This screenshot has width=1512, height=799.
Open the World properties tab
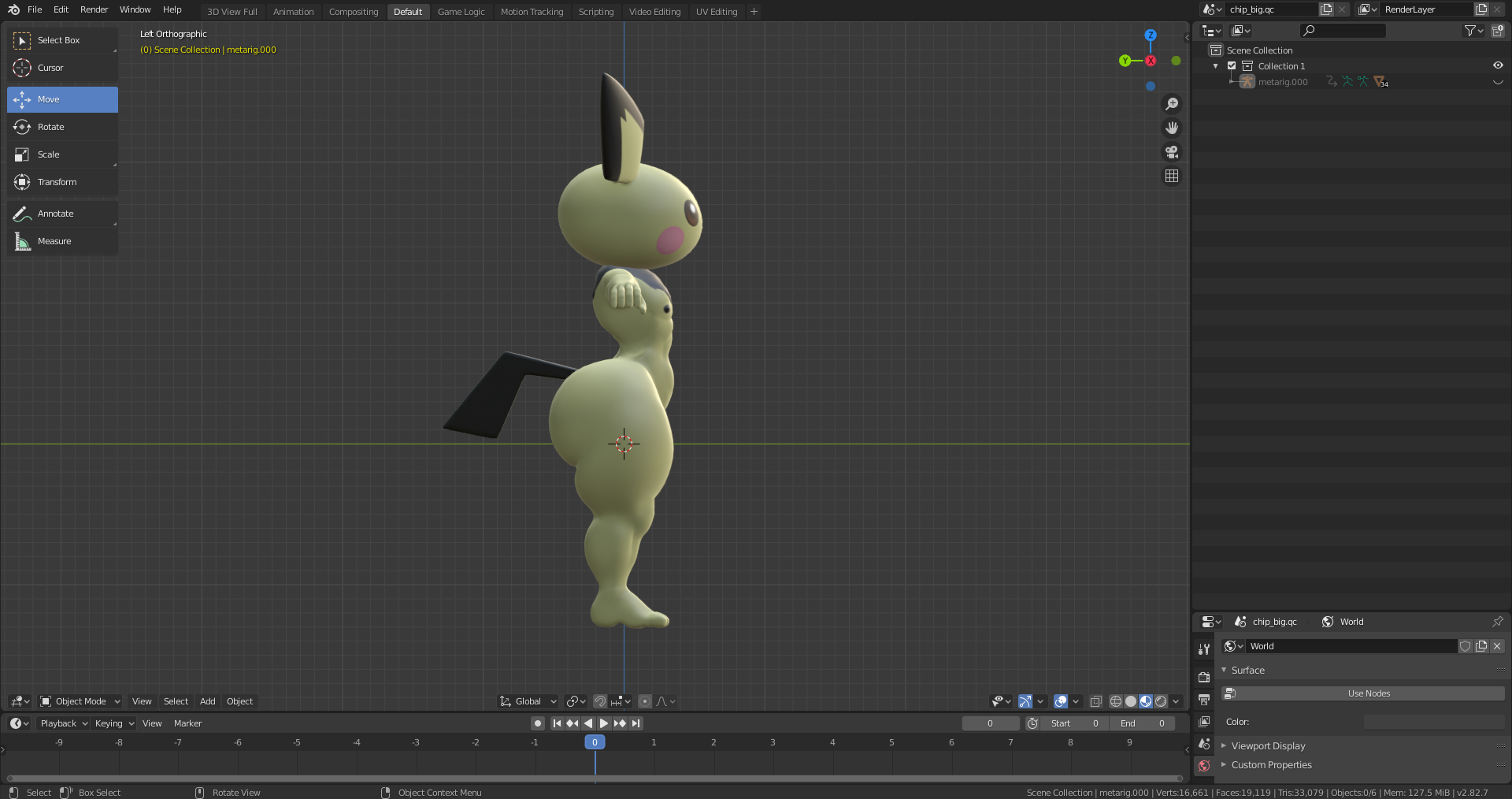coord(1204,765)
